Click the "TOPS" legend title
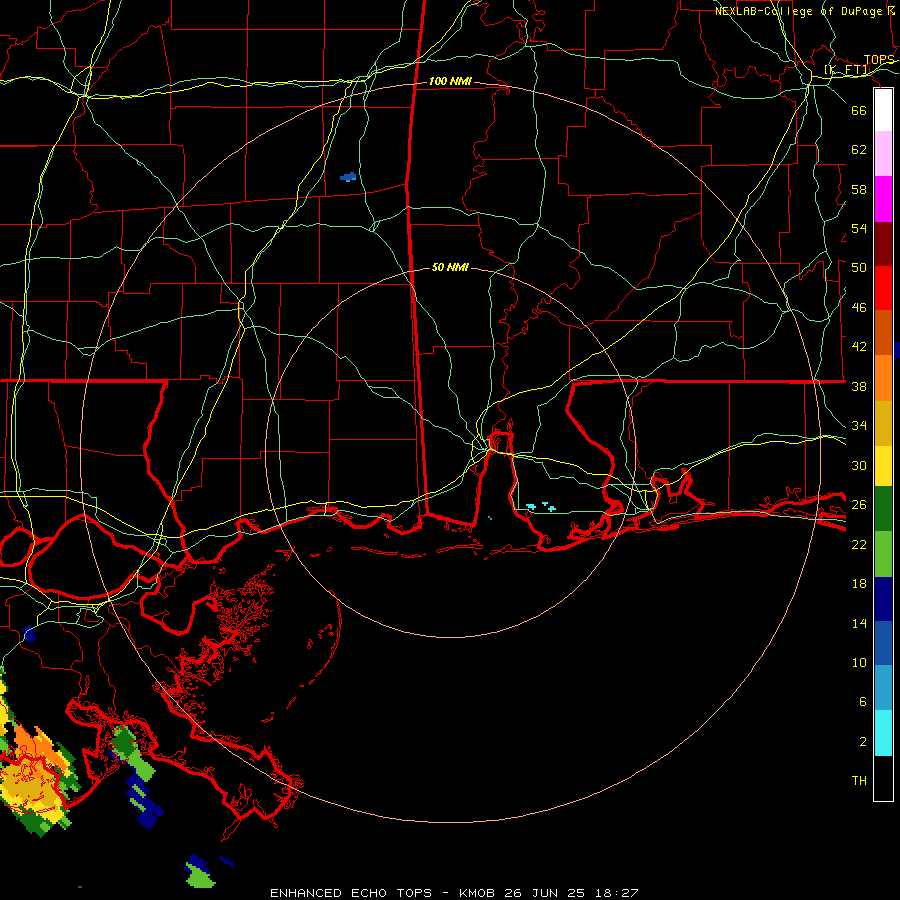Screen dimensions: 900x900 pos(879,60)
